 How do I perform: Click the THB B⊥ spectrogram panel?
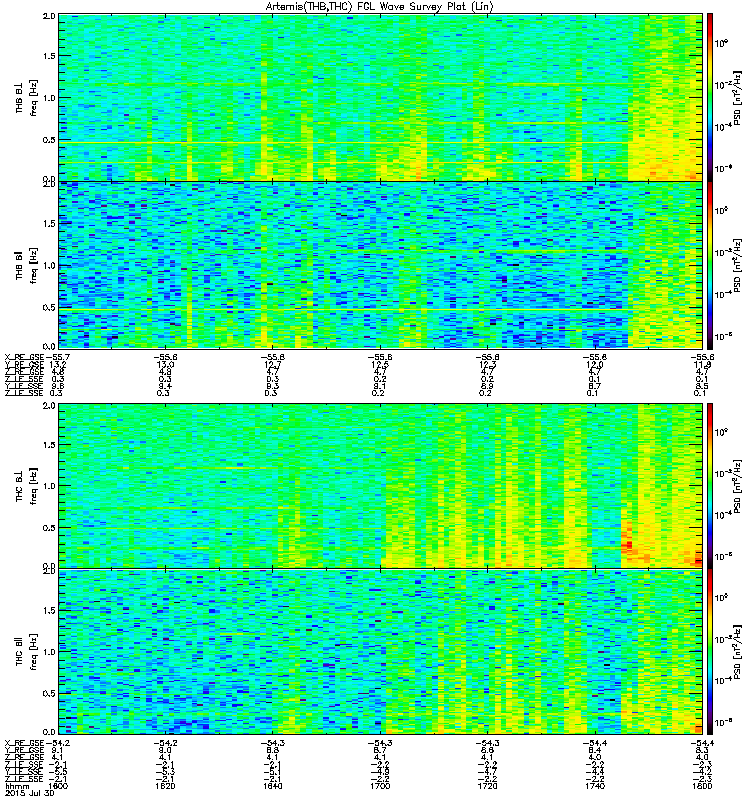pyautogui.click(x=381, y=97)
